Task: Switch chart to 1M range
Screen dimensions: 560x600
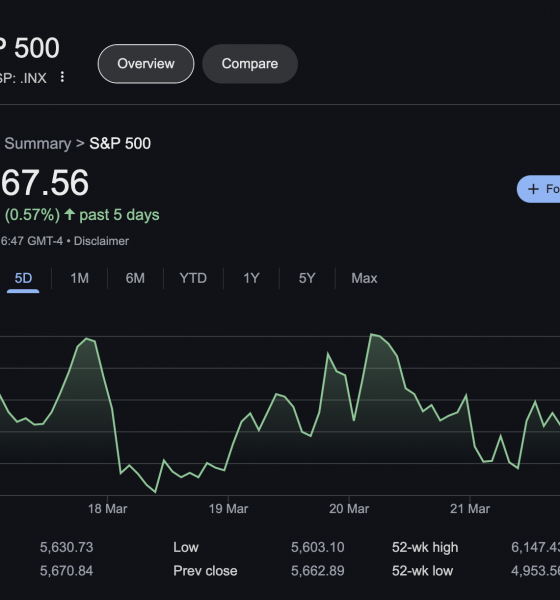Action: (79, 278)
